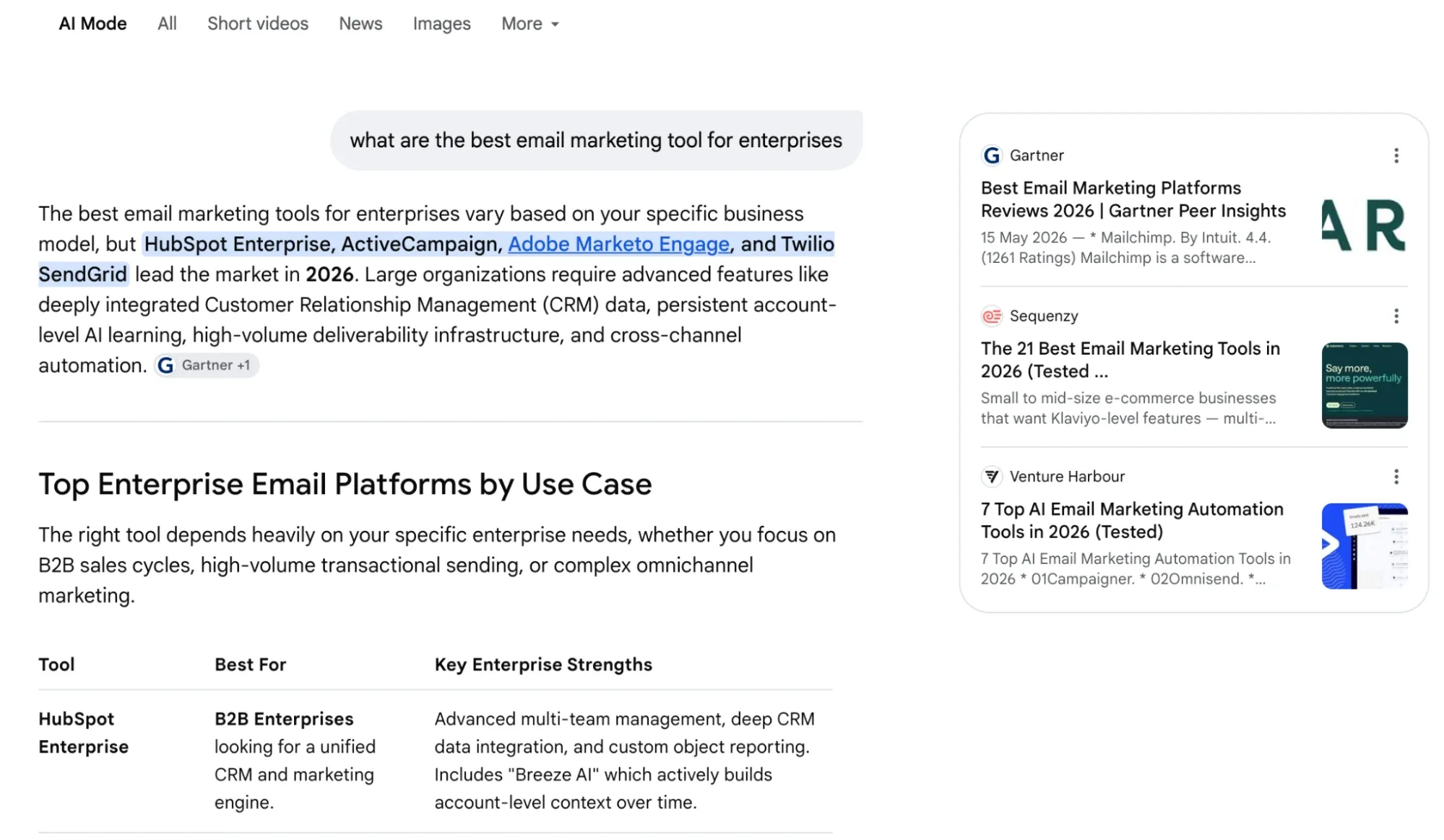This screenshot has height=840, width=1444.
Task: Open the Short videos tab
Action: click(x=258, y=24)
